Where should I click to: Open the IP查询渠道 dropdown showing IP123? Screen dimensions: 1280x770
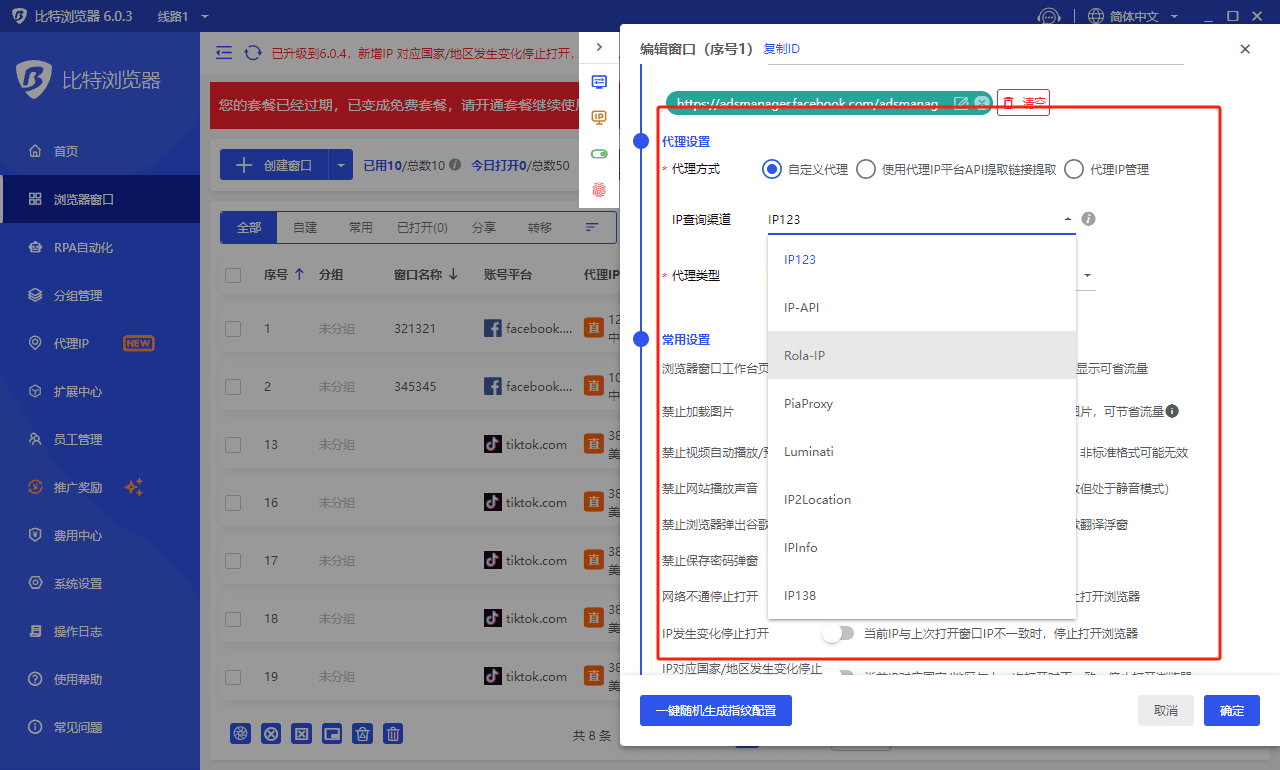[x=921, y=219]
